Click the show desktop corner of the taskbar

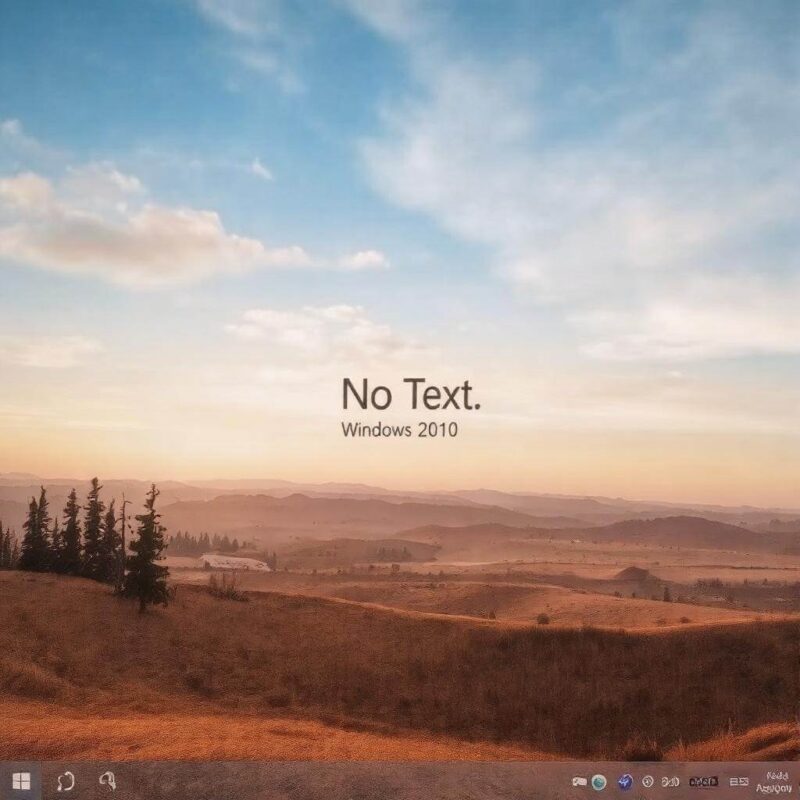tap(797, 781)
